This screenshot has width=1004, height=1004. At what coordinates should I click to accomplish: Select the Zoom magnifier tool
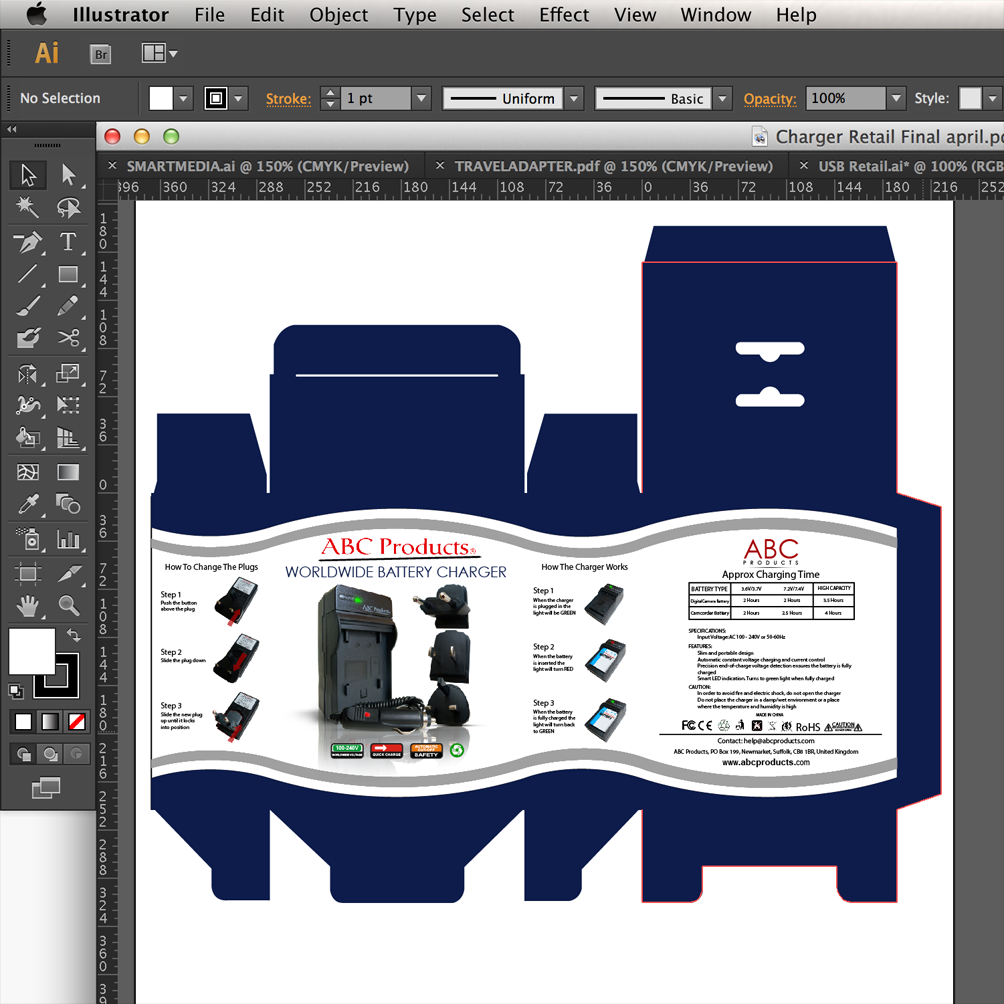(69, 605)
